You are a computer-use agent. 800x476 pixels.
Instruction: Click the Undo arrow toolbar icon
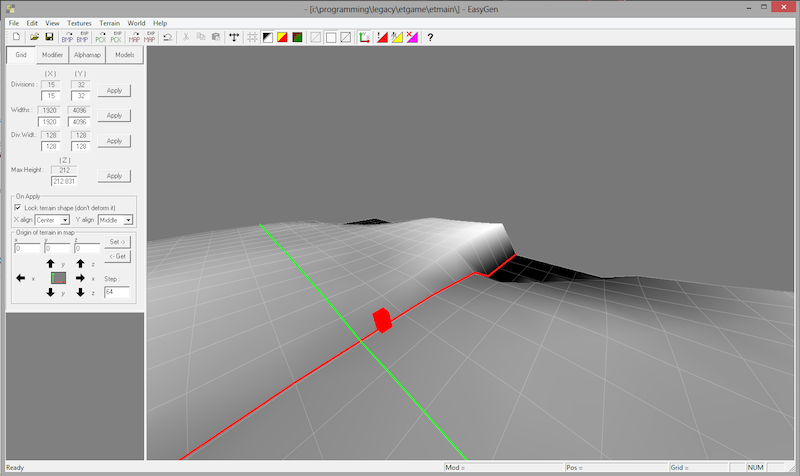(x=167, y=37)
